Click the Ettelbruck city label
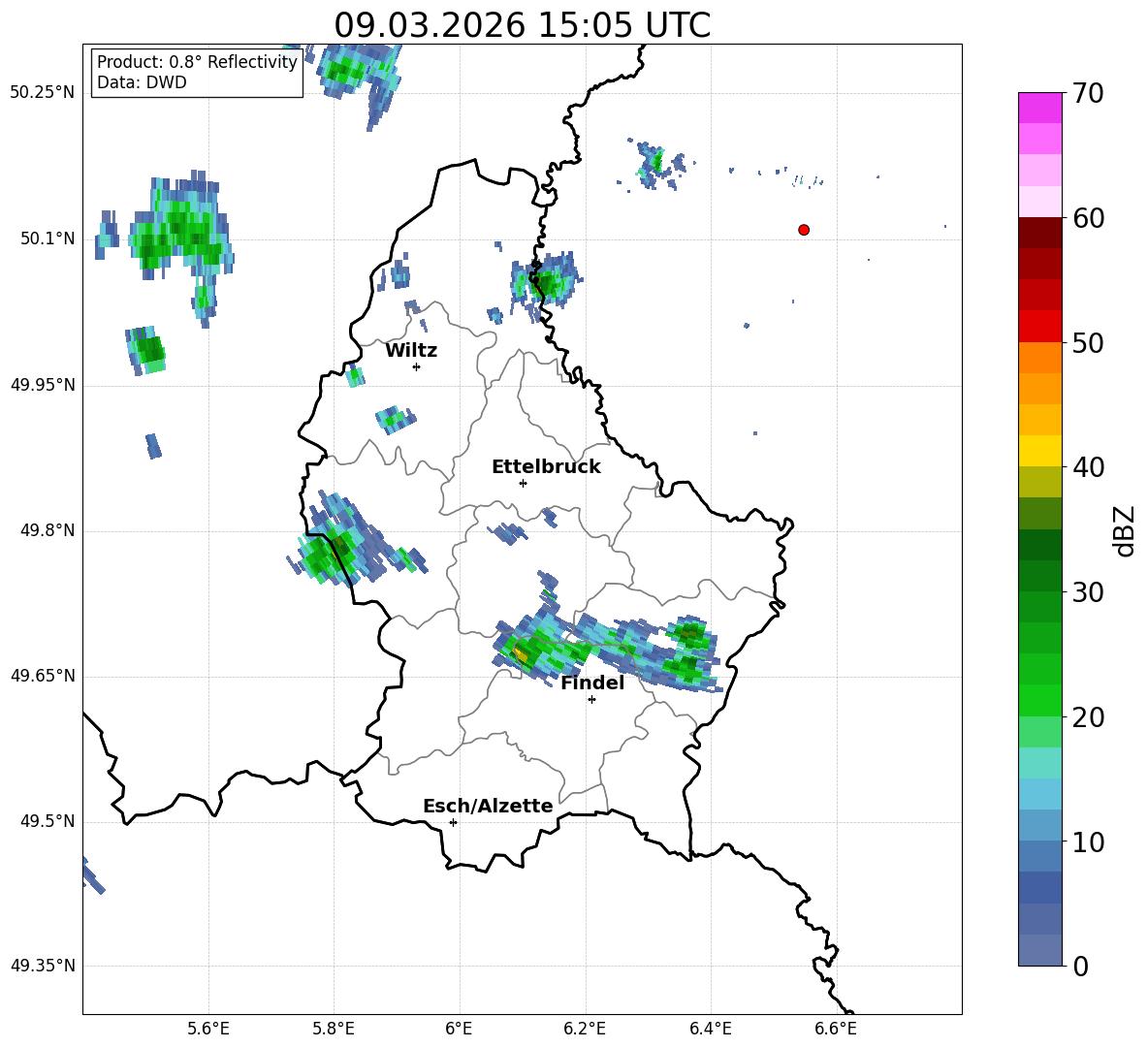The image size is (1148, 1048). click(545, 466)
